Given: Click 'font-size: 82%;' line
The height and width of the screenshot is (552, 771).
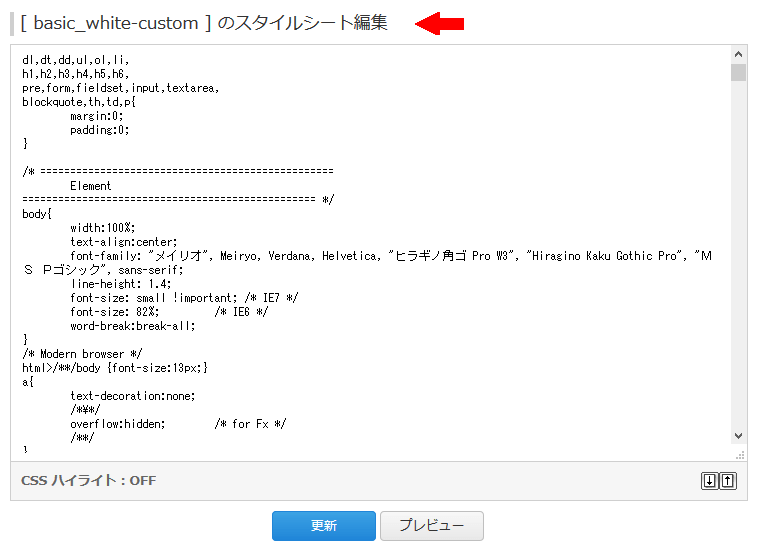Looking at the screenshot, I should click(115, 312).
